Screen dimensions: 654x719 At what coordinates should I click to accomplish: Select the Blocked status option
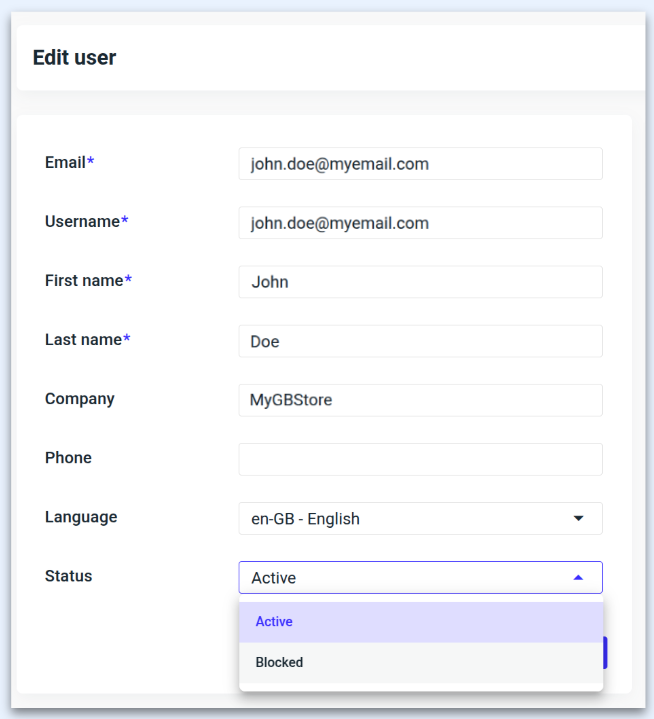click(279, 662)
